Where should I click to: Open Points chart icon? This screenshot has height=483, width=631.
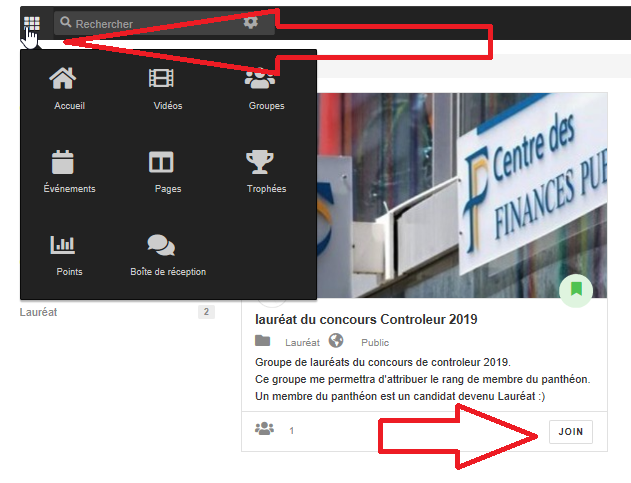(62, 245)
